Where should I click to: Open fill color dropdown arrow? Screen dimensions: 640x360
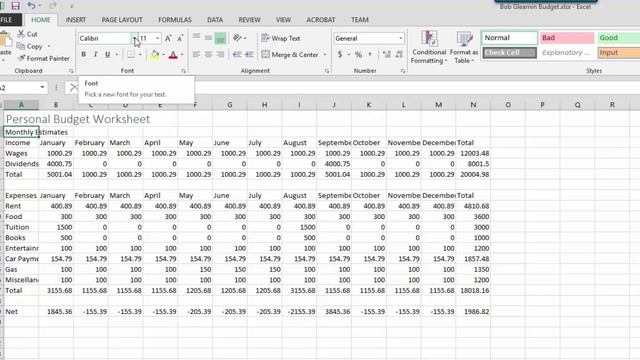point(163,55)
